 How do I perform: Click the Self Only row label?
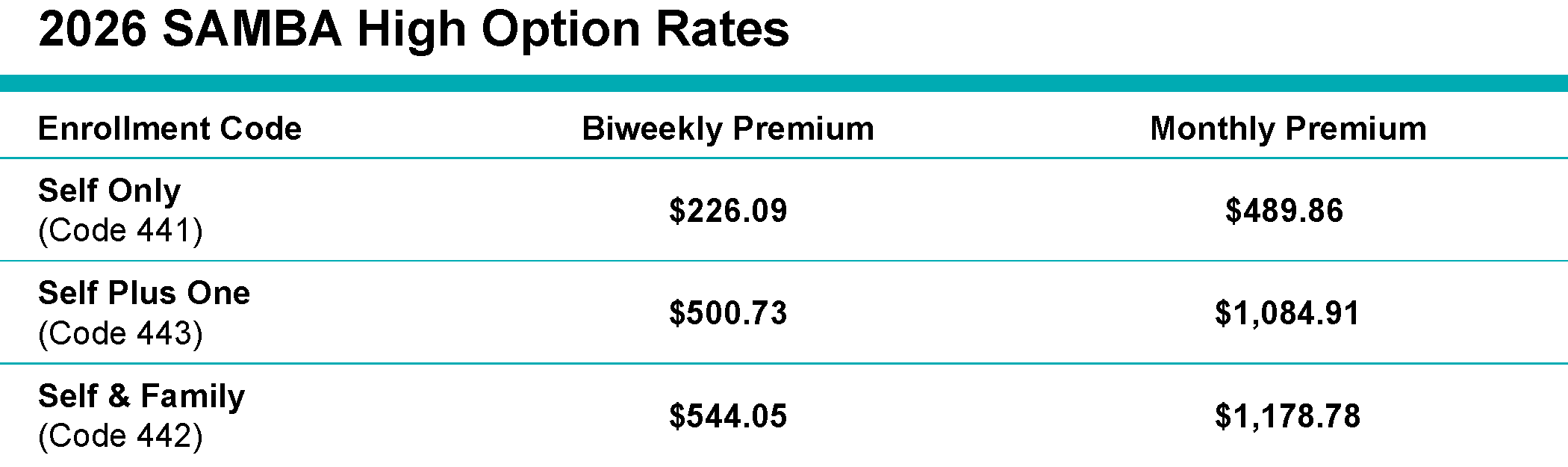109,191
